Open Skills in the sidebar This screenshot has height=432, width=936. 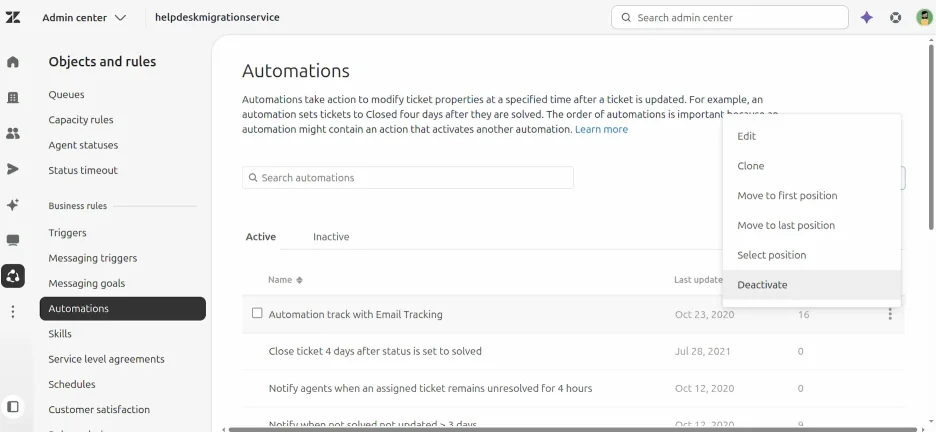tap(60, 334)
